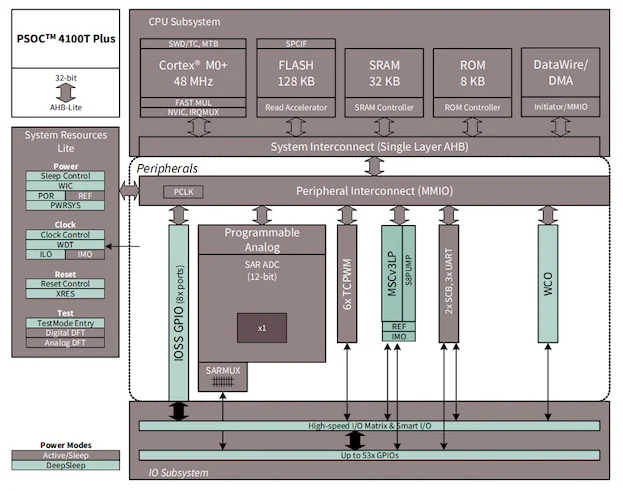
Task: Click the Up to 53x GPIOs bar
Action: pos(370,455)
